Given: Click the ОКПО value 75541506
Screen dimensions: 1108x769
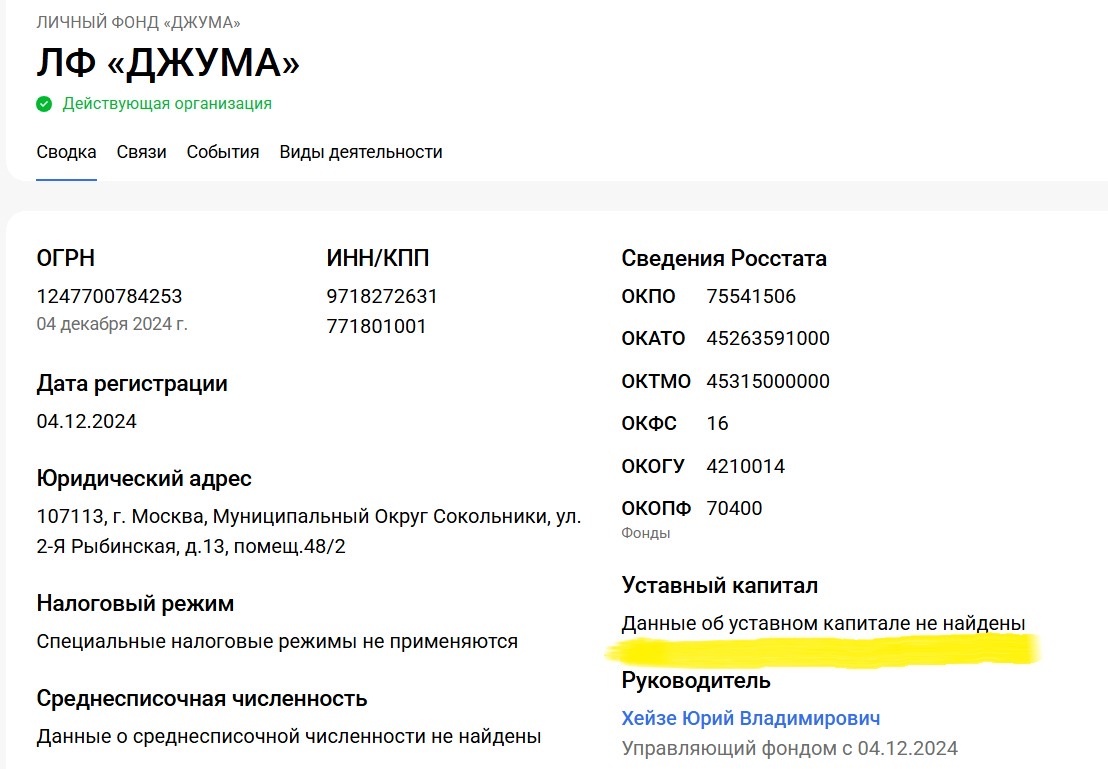Looking at the screenshot, I should click(751, 296).
